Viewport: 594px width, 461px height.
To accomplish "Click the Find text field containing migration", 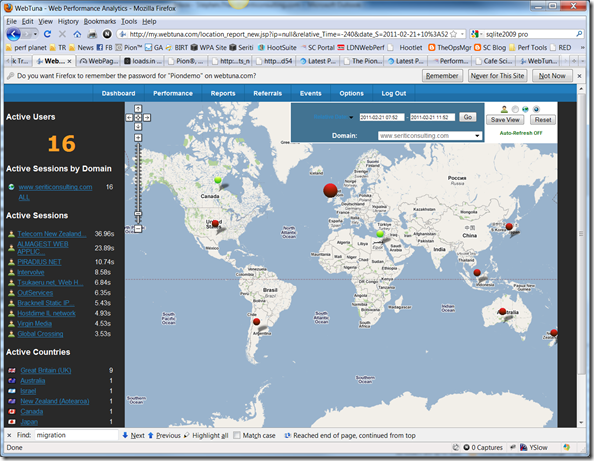I will 76,435.
